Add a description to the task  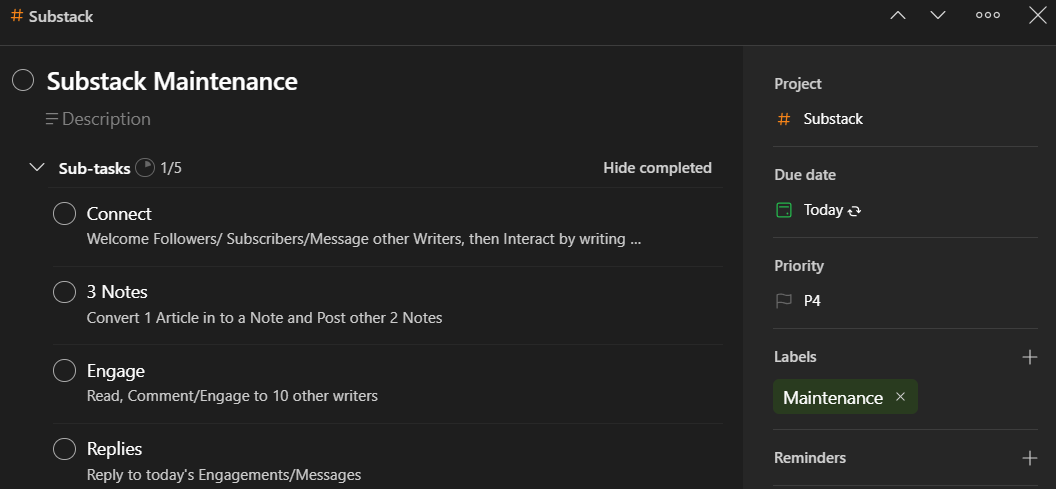98,119
